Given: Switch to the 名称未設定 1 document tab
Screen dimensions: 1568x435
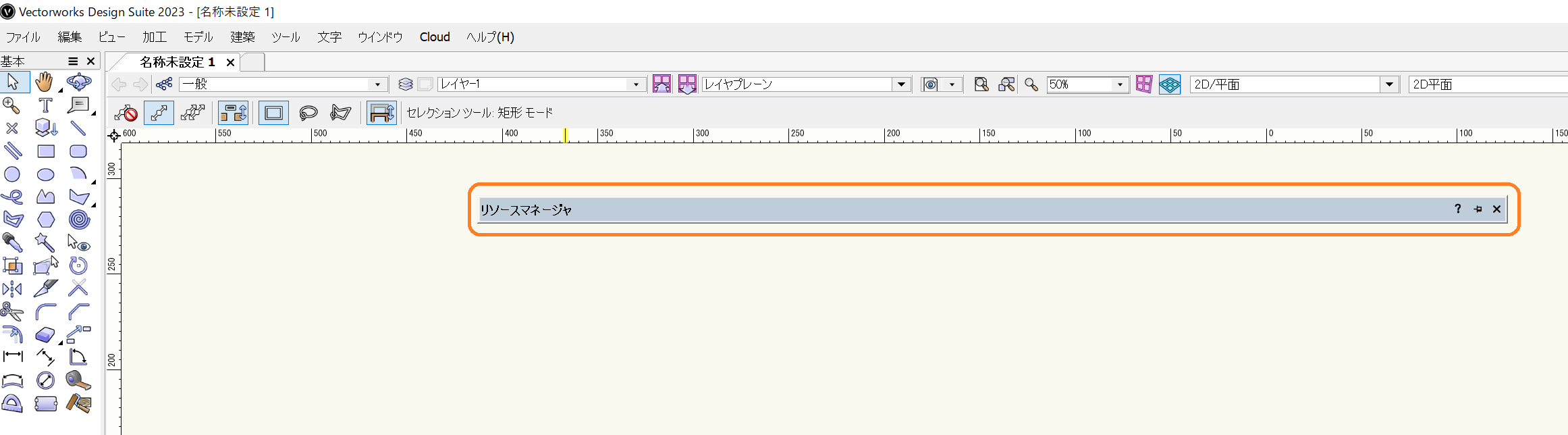Looking at the screenshot, I should click(x=177, y=62).
